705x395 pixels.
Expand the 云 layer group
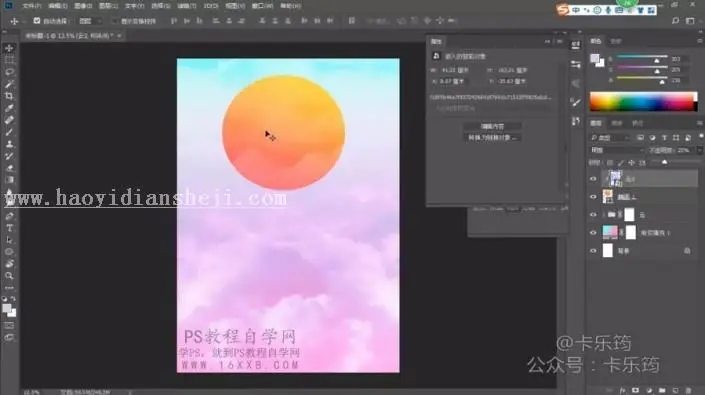click(604, 215)
